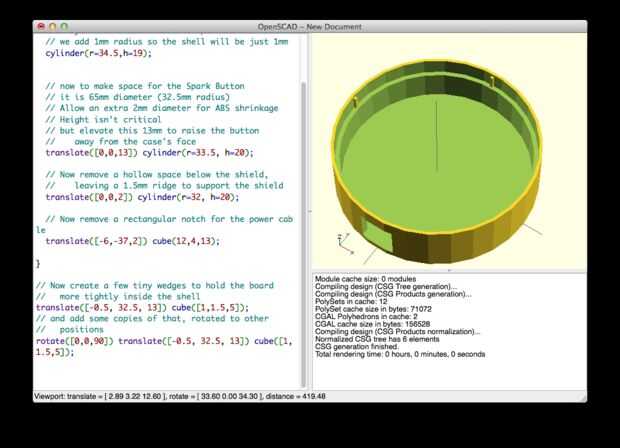Click console line 'Compiling design (CSG Tree generation)...'
The image size is (620, 448).
[386, 287]
